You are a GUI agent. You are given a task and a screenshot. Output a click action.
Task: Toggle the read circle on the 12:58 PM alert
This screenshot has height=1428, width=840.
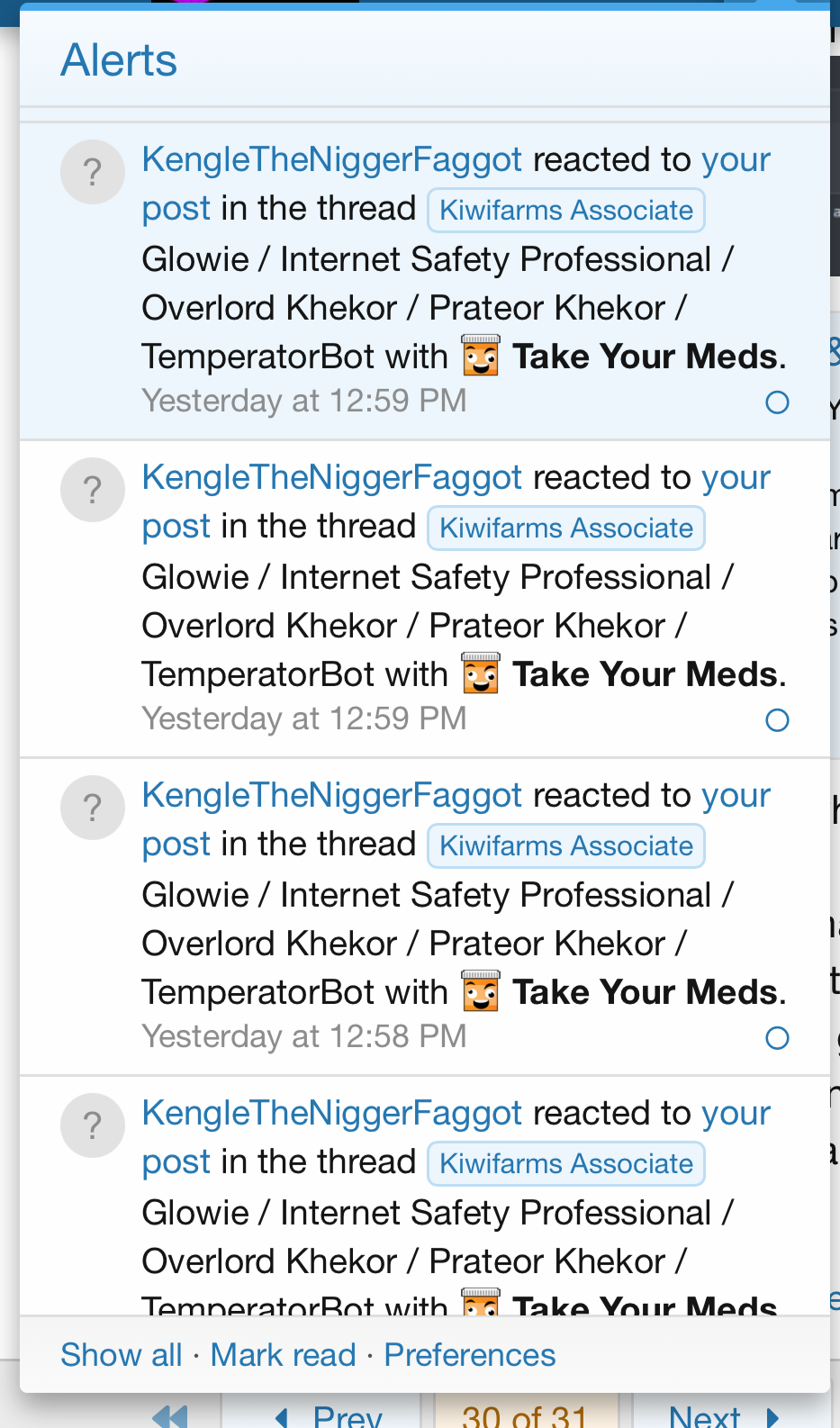tap(777, 1038)
